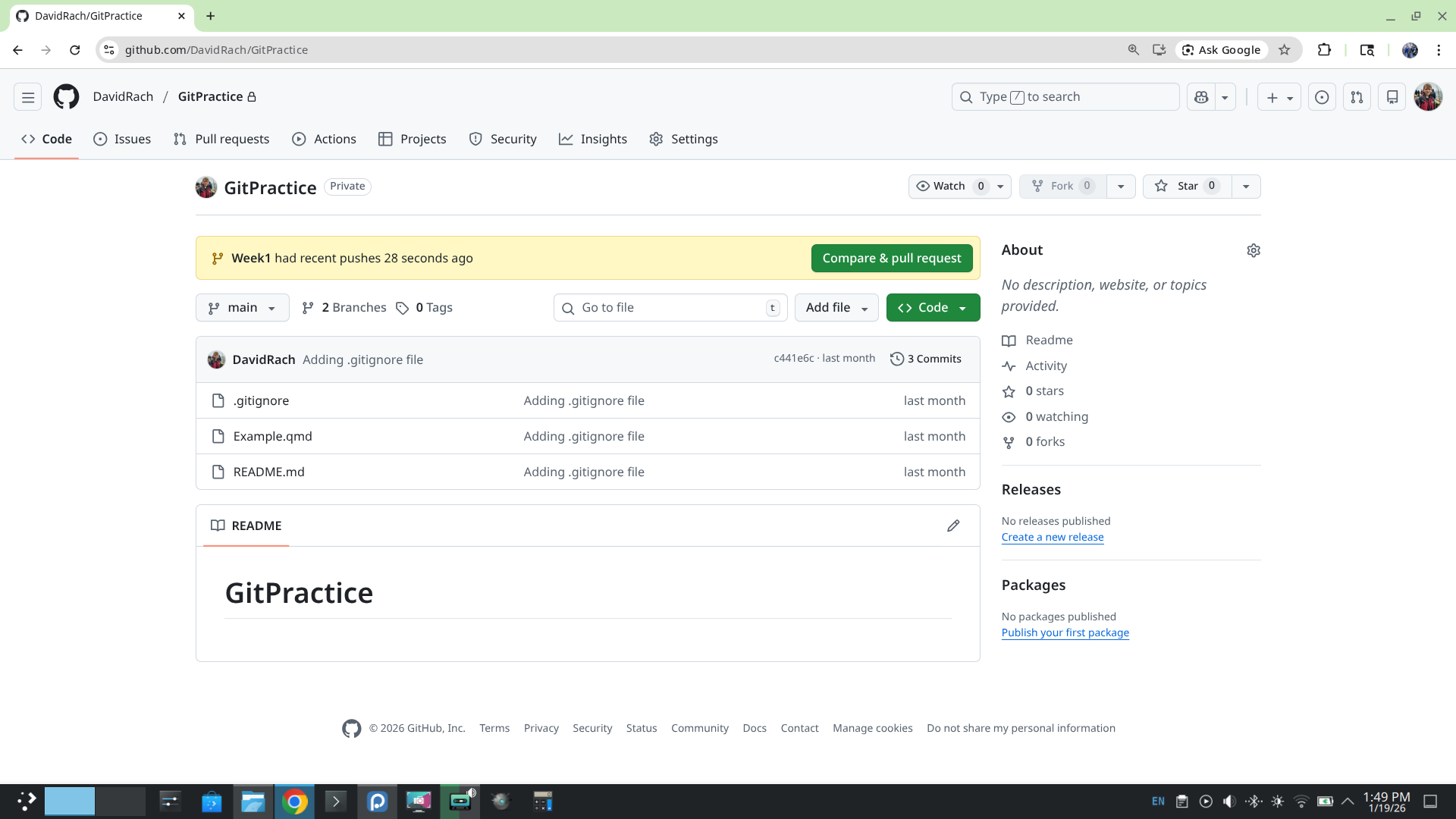The height and width of the screenshot is (819, 1456).
Task: Edit README with the pencil icon
Action: [953, 526]
